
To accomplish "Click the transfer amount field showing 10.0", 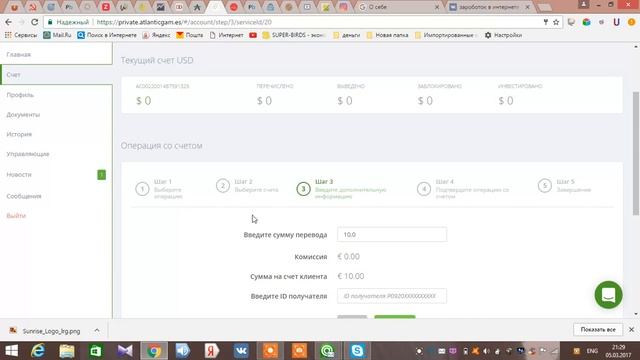I will point(392,235).
